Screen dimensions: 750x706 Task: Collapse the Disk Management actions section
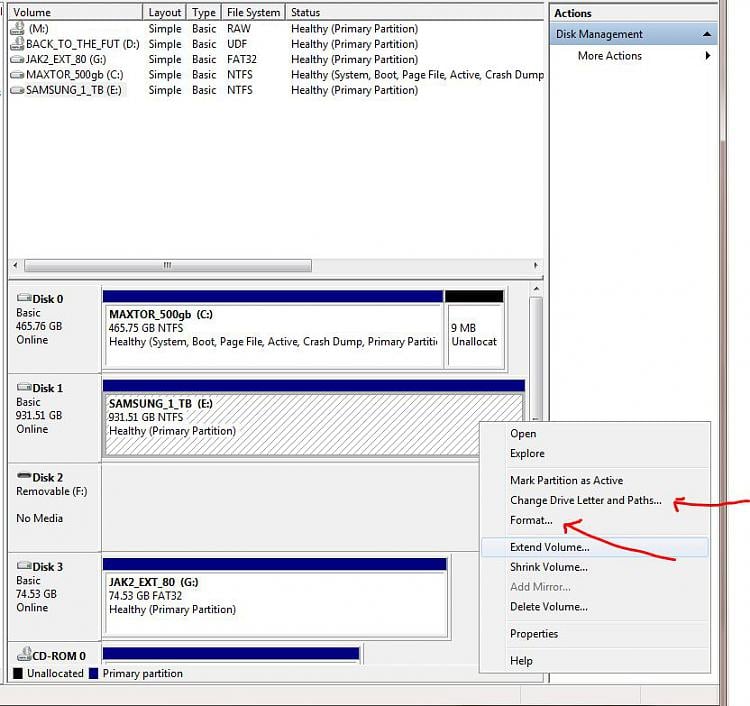[706, 34]
